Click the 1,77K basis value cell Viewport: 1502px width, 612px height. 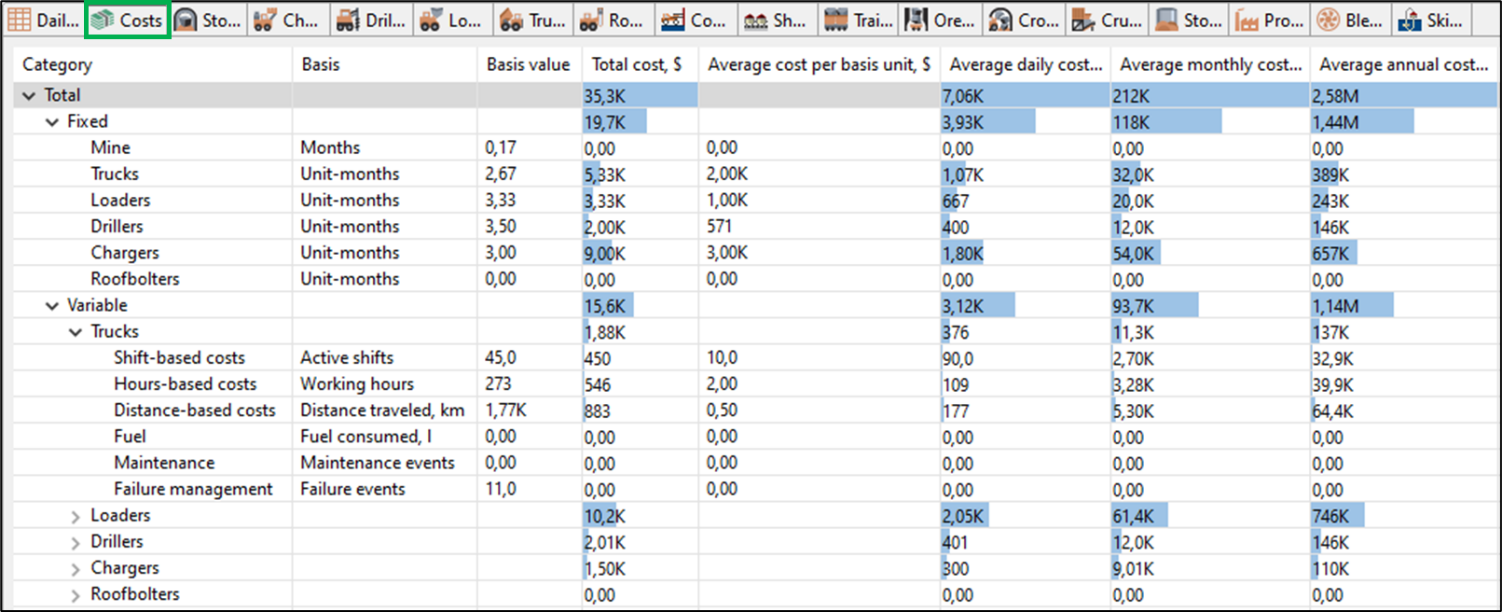(x=529, y=410)
